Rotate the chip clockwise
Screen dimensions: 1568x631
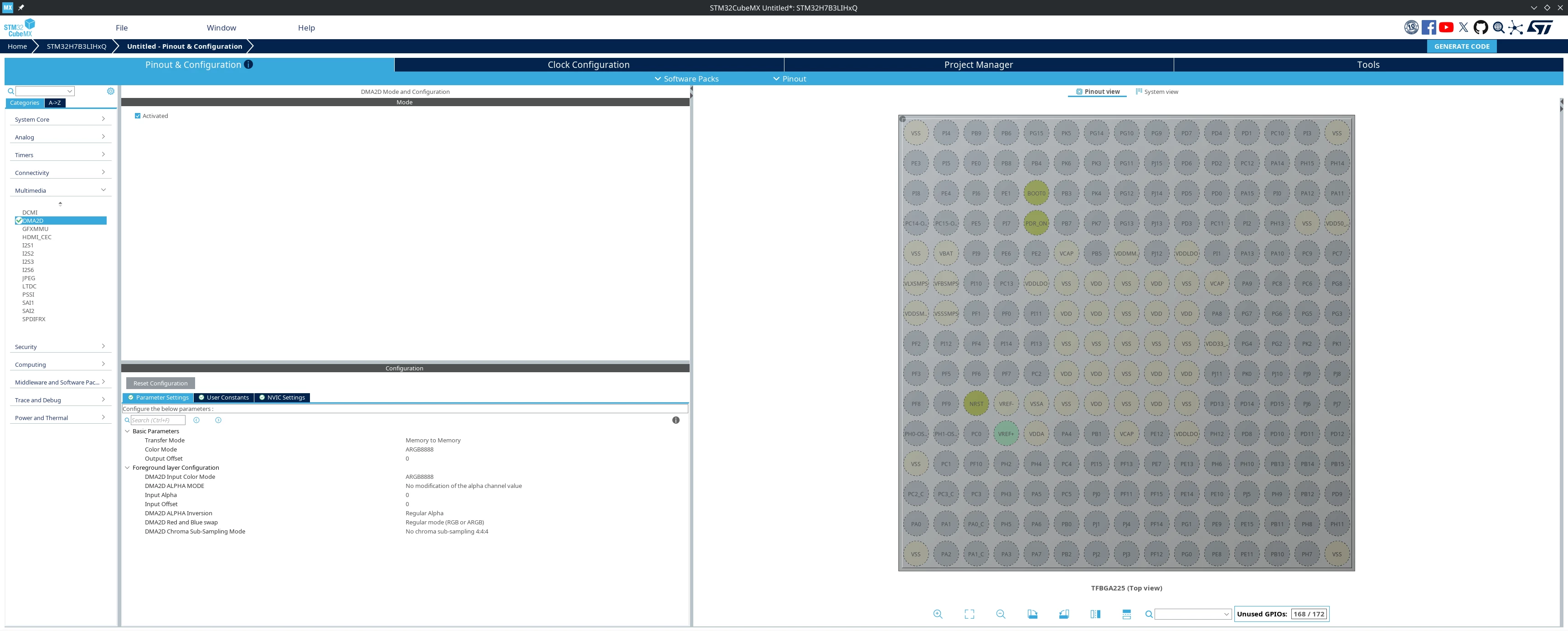click(x=1032, y=614)
